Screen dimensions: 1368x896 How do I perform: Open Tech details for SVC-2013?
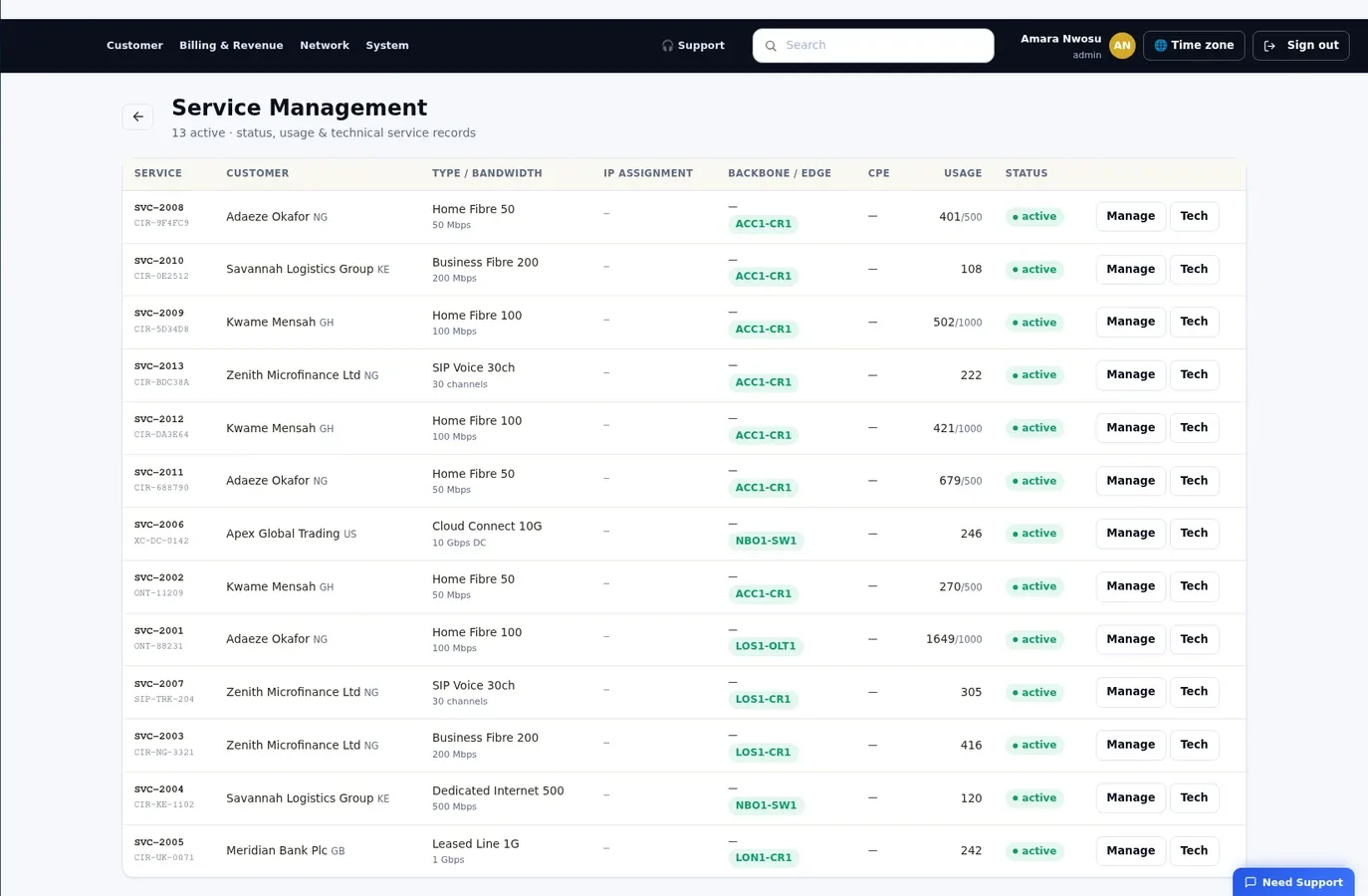(x=1194, y=374)
